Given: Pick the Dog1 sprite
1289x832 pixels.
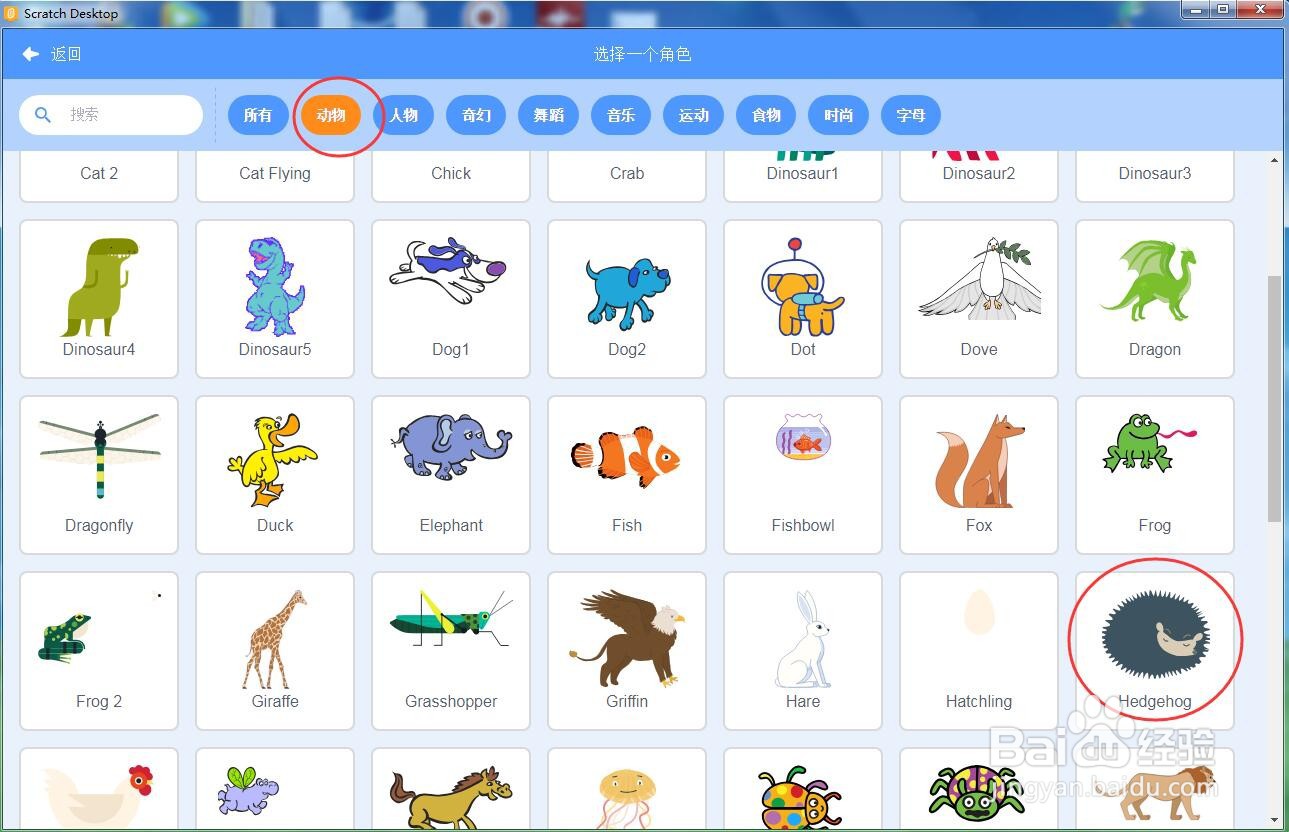Looking at the screenshot, I should point(451,299).
